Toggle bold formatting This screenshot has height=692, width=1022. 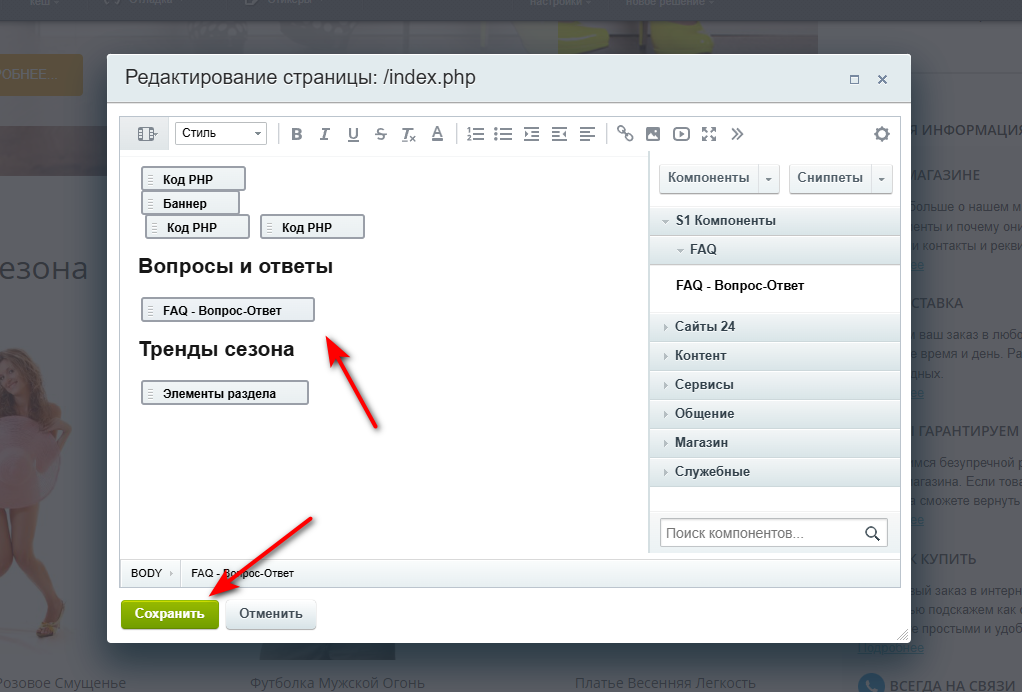[296, 134]
